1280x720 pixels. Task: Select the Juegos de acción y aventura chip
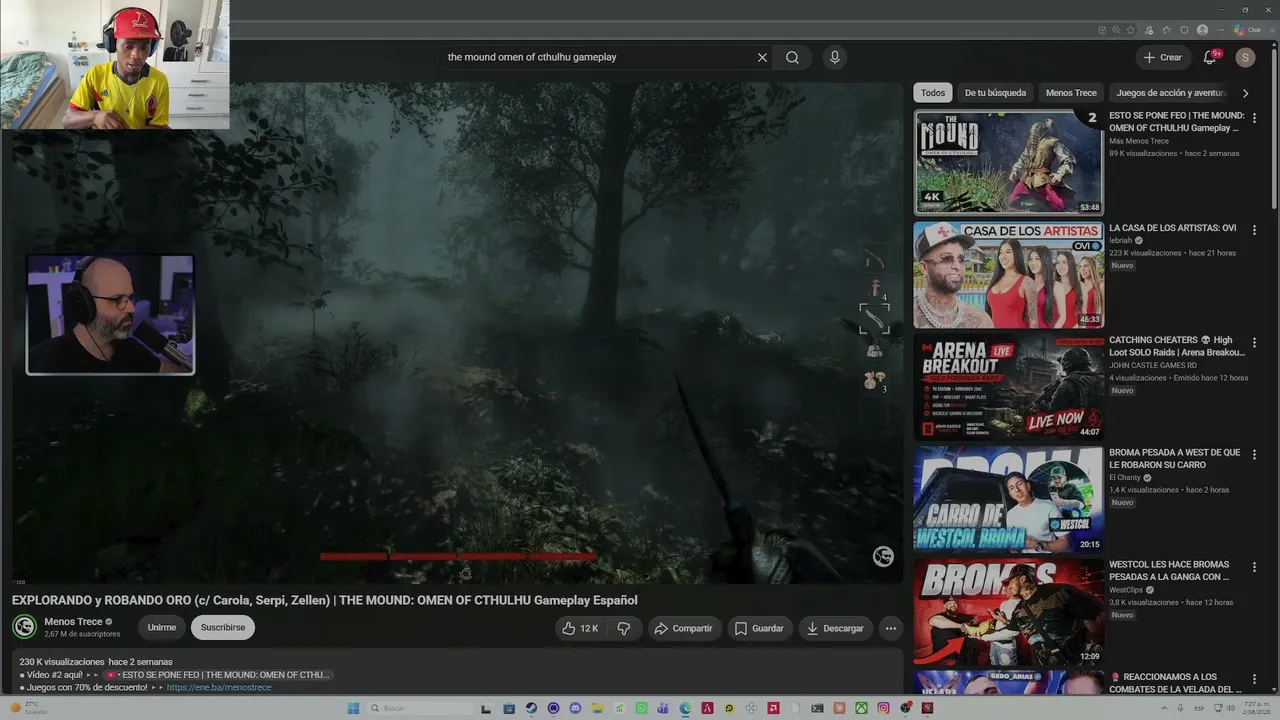coord(1171,93)
